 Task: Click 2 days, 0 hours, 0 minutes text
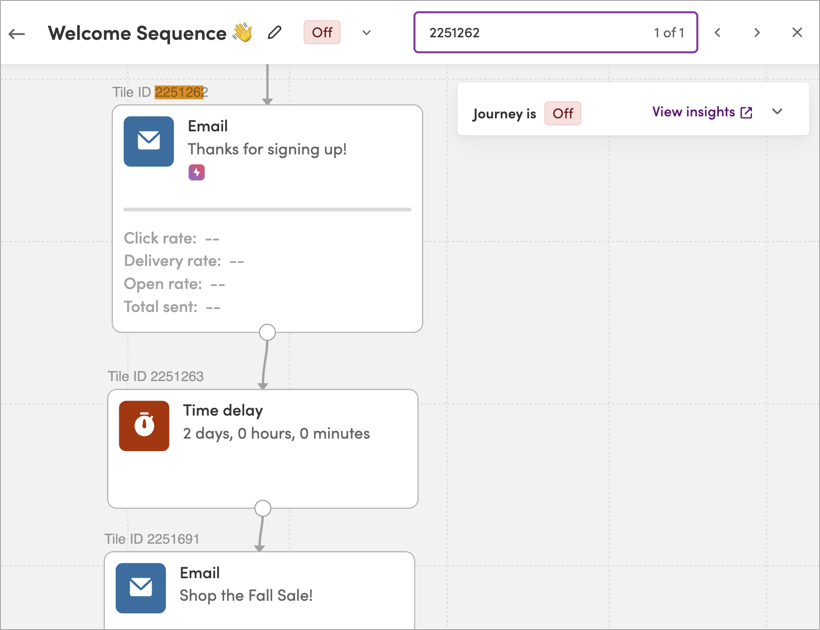pos(276,433)
